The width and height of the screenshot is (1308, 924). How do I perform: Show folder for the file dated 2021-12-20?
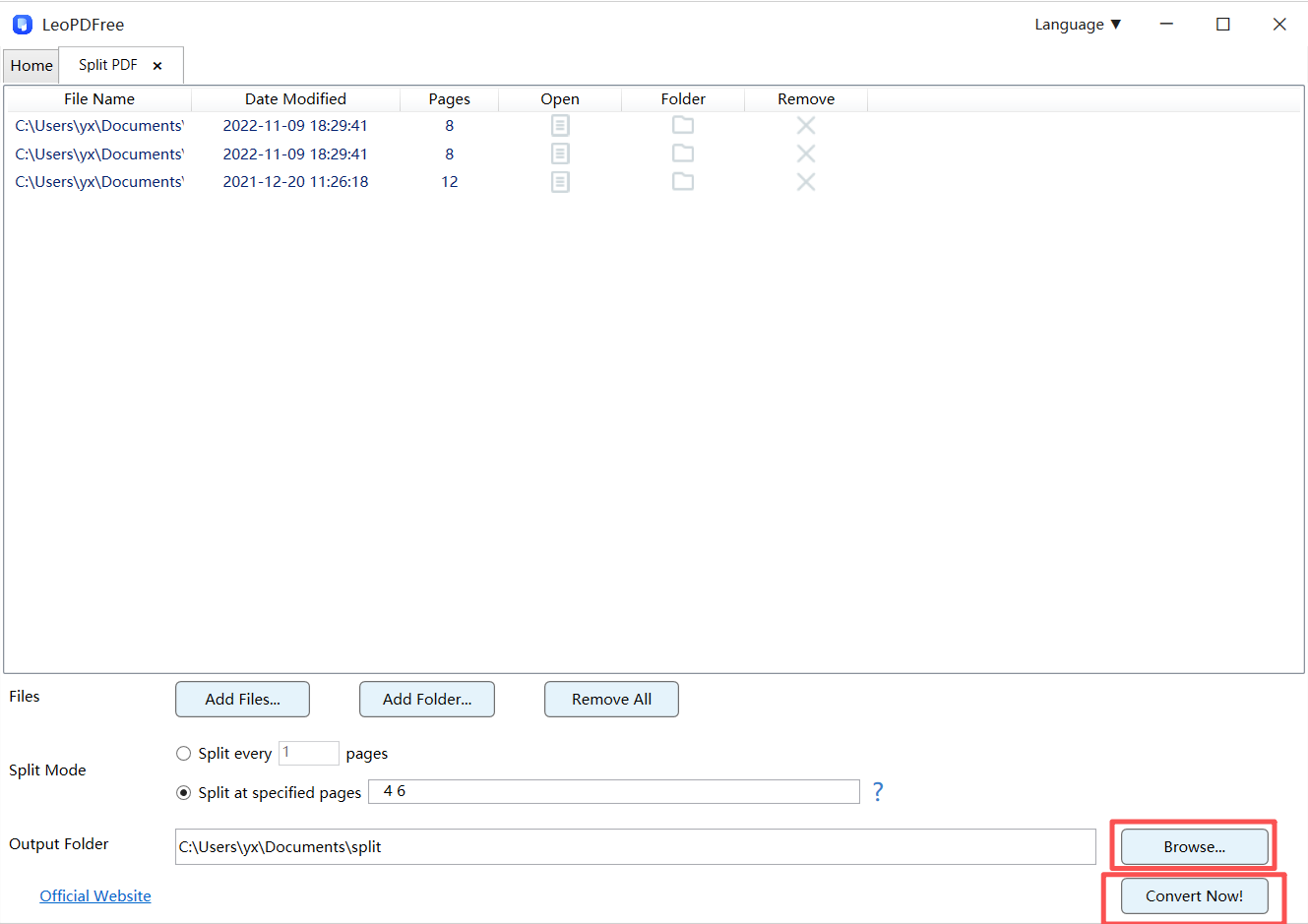click(683, 182)
